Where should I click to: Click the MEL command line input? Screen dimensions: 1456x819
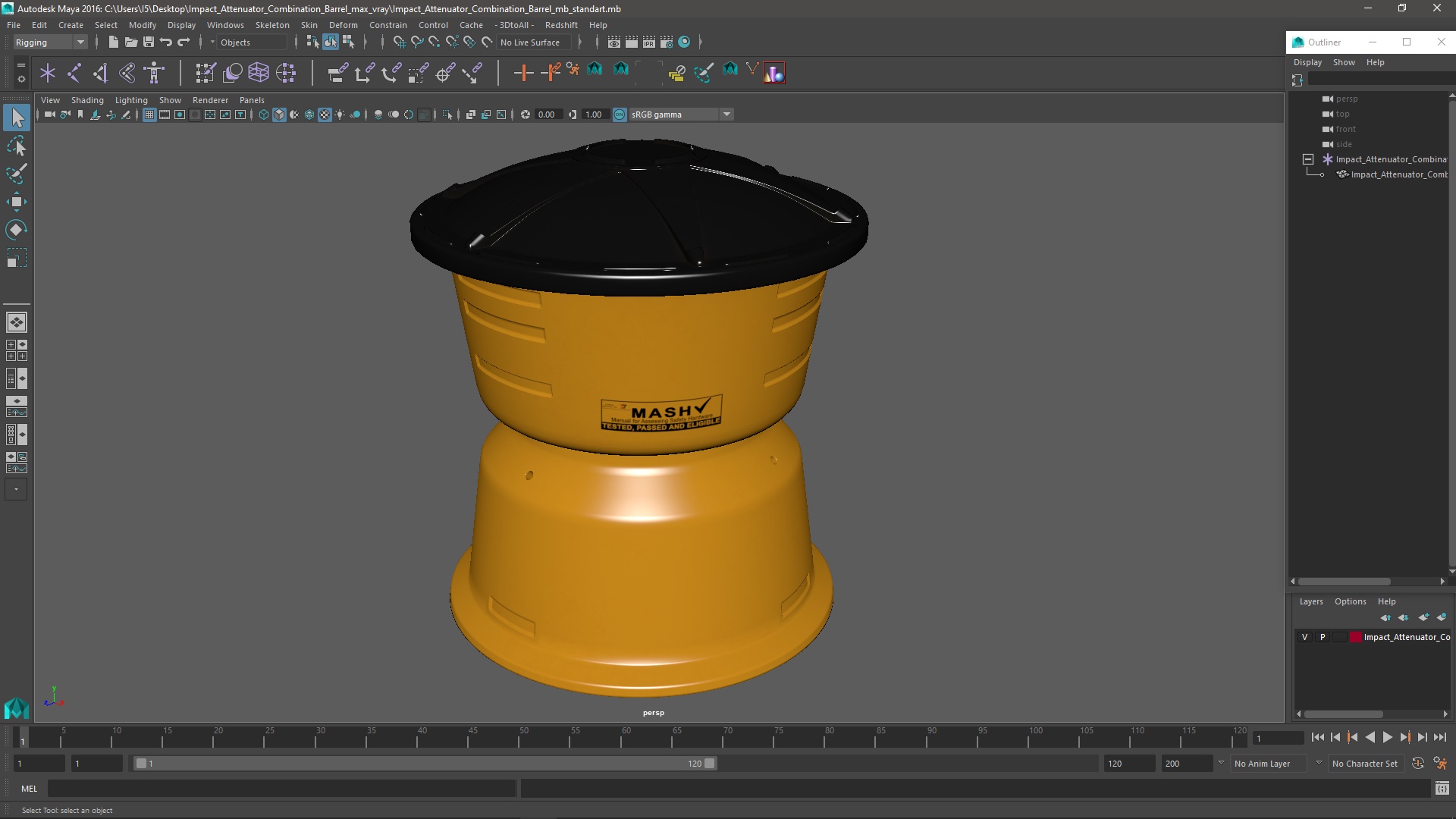(282, 789)
